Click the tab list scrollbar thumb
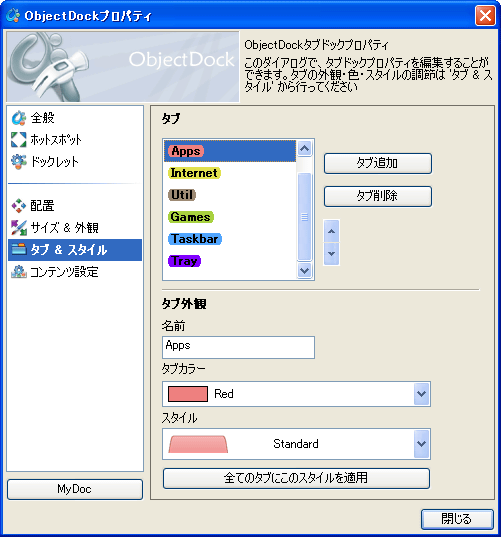Image resolution: width=501 pixels, height=537 pixels. click(304, 217)
